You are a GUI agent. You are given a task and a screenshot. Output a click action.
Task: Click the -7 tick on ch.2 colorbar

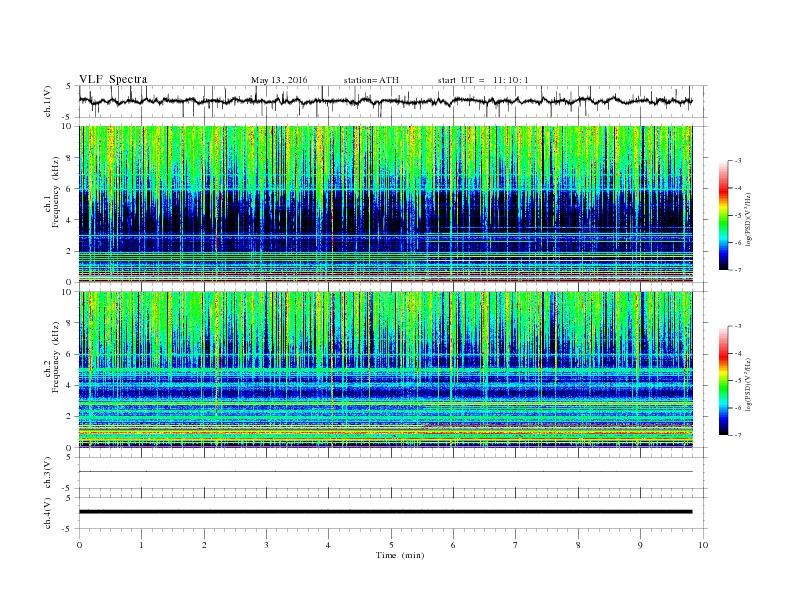click(738, 435)
